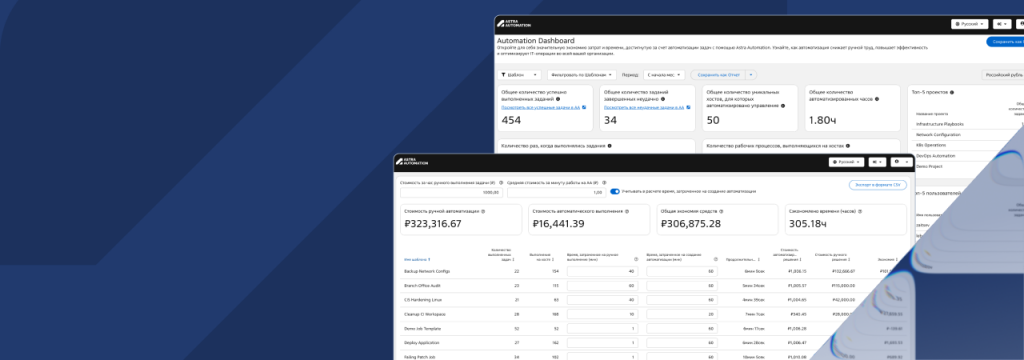Open period dropdown showing С начала мес
Screen dimensions: 1024x360
click(x=664, y=75)
